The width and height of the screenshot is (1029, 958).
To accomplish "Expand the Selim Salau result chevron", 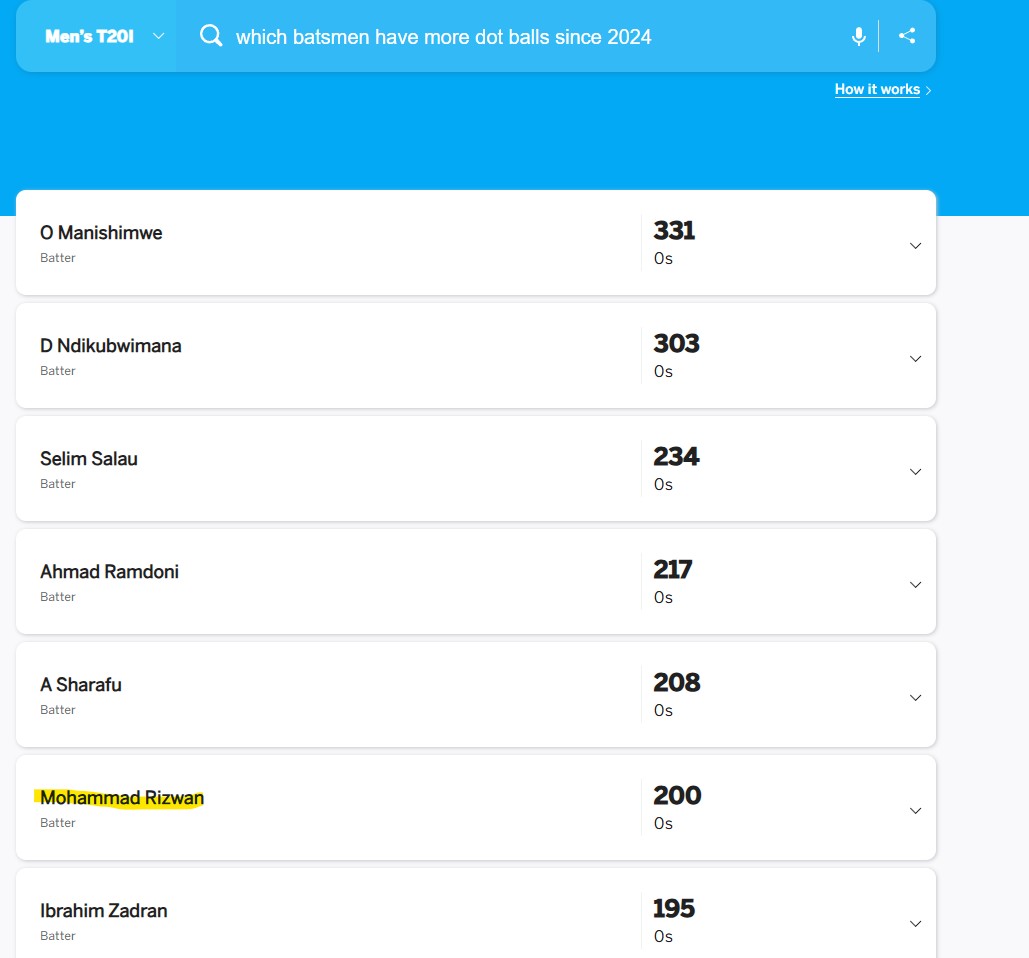I will coord(915,471).
